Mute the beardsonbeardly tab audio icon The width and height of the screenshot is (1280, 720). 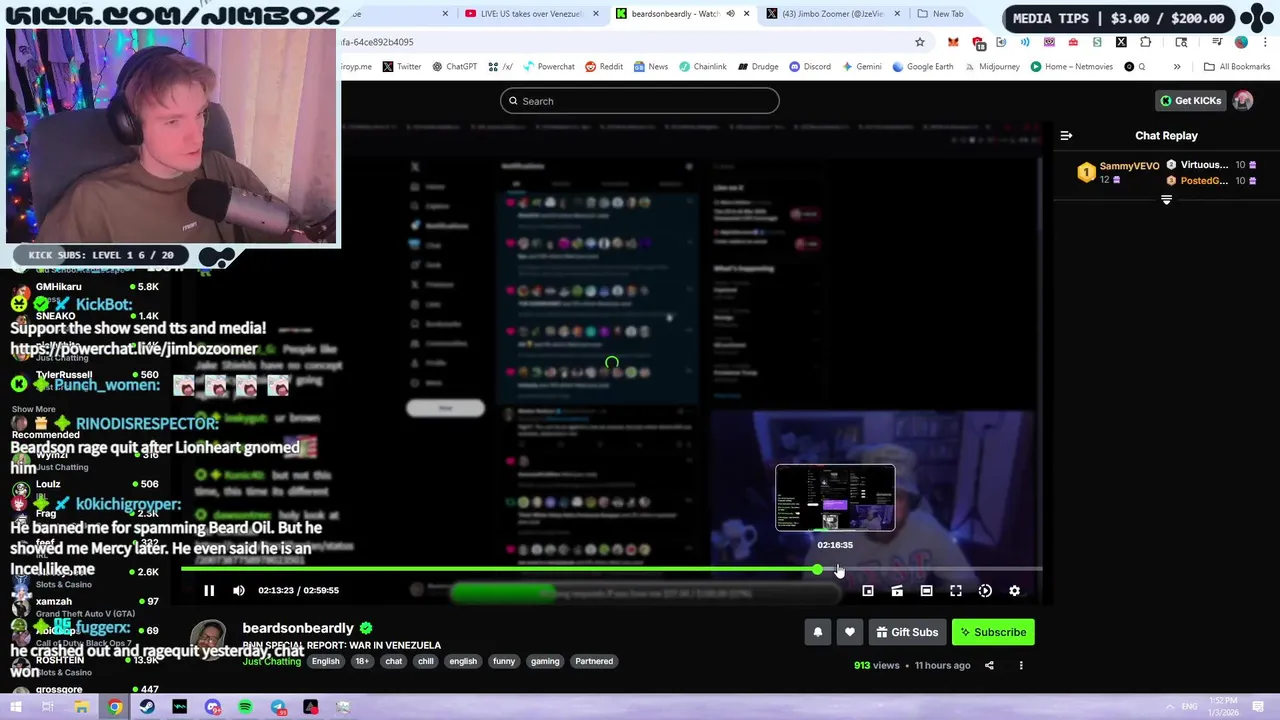click(x=730, y=14)
